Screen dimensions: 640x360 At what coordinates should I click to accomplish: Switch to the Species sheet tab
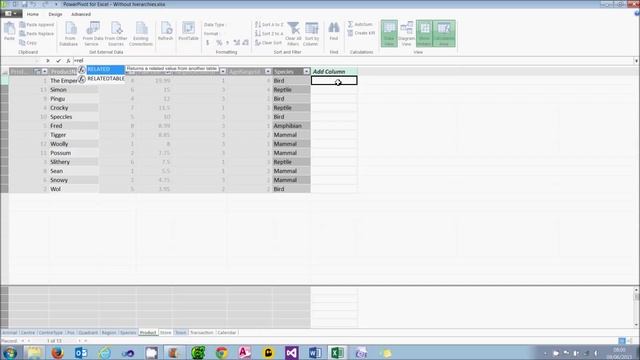(128, 333)
